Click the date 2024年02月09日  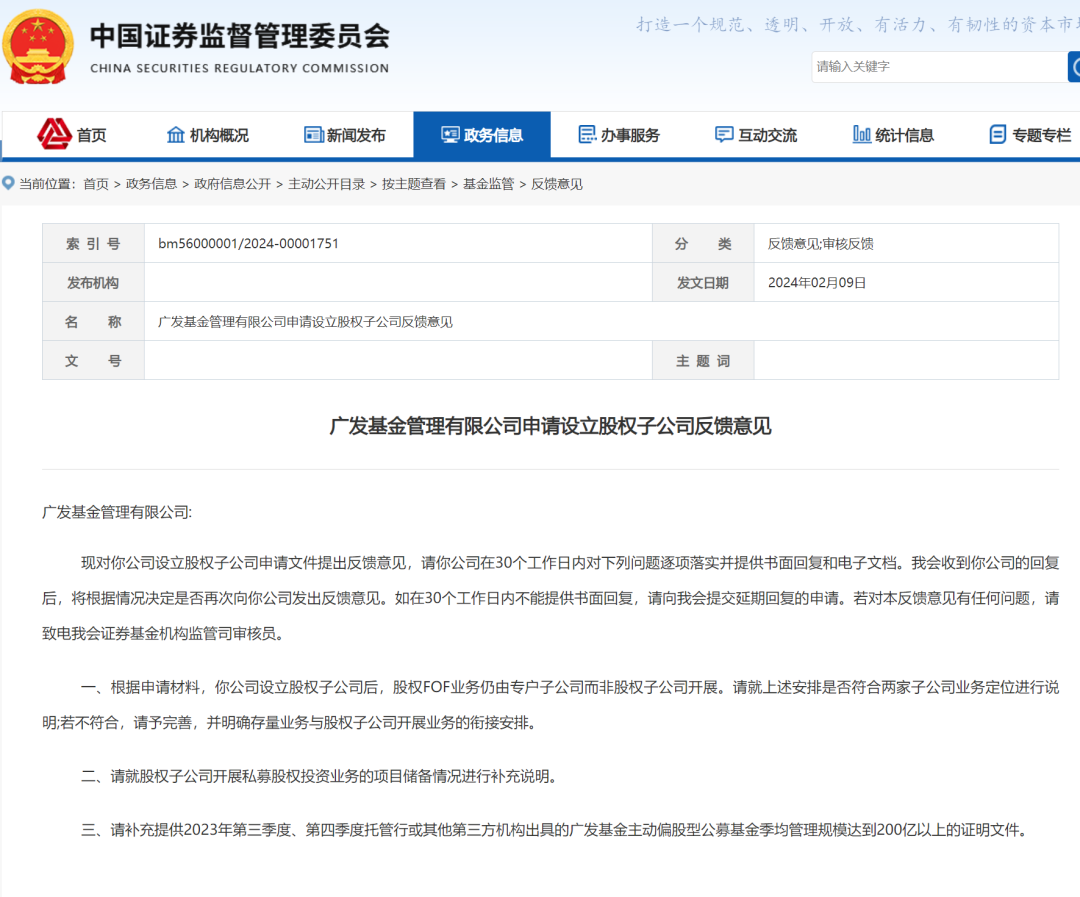[x=817, y=282]
